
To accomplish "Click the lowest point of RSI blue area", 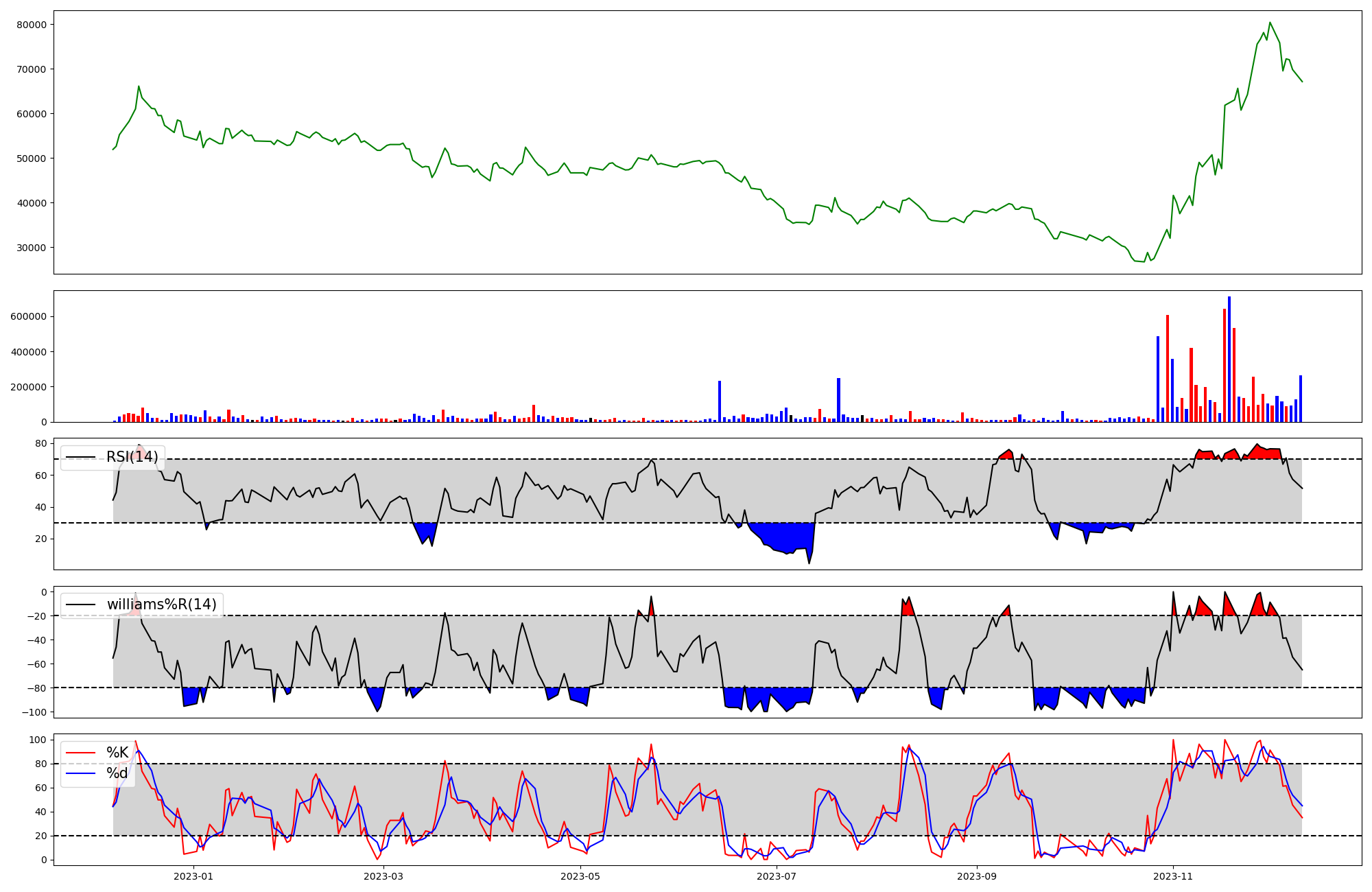I will click(809, 563).
